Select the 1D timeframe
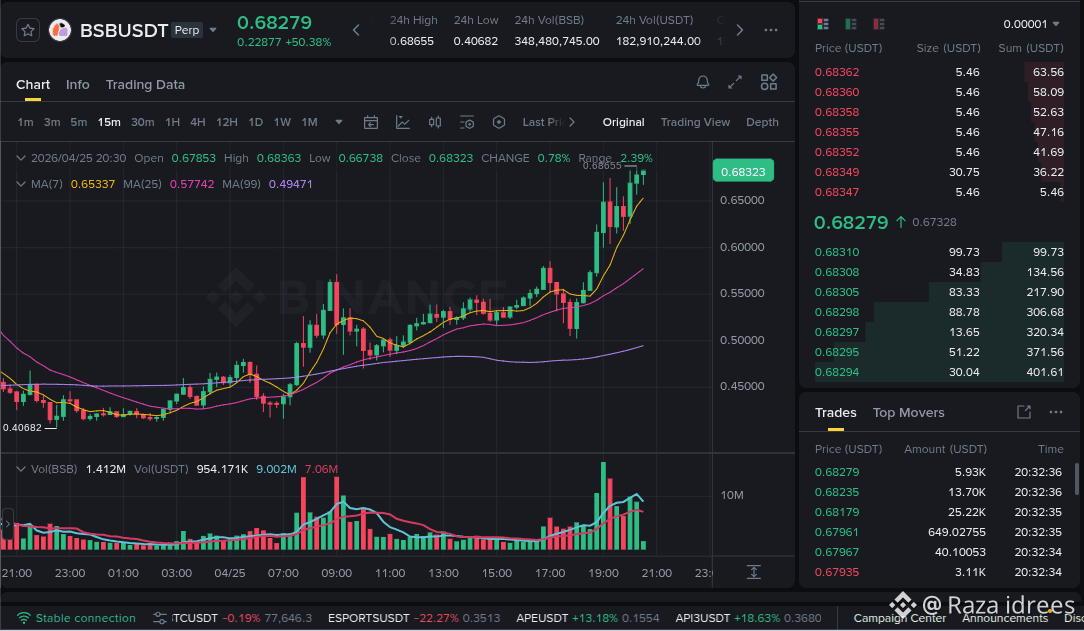 pos(255,122)
